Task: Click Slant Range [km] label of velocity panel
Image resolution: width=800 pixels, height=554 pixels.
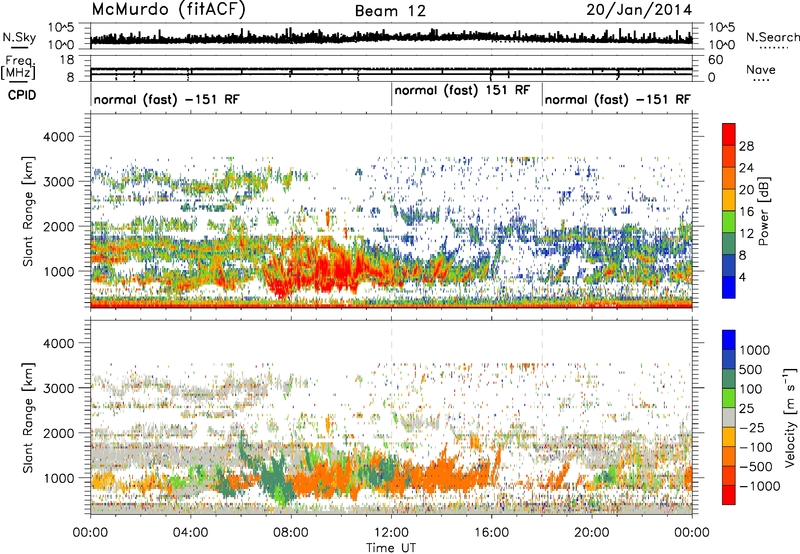Action: (28, 418)
